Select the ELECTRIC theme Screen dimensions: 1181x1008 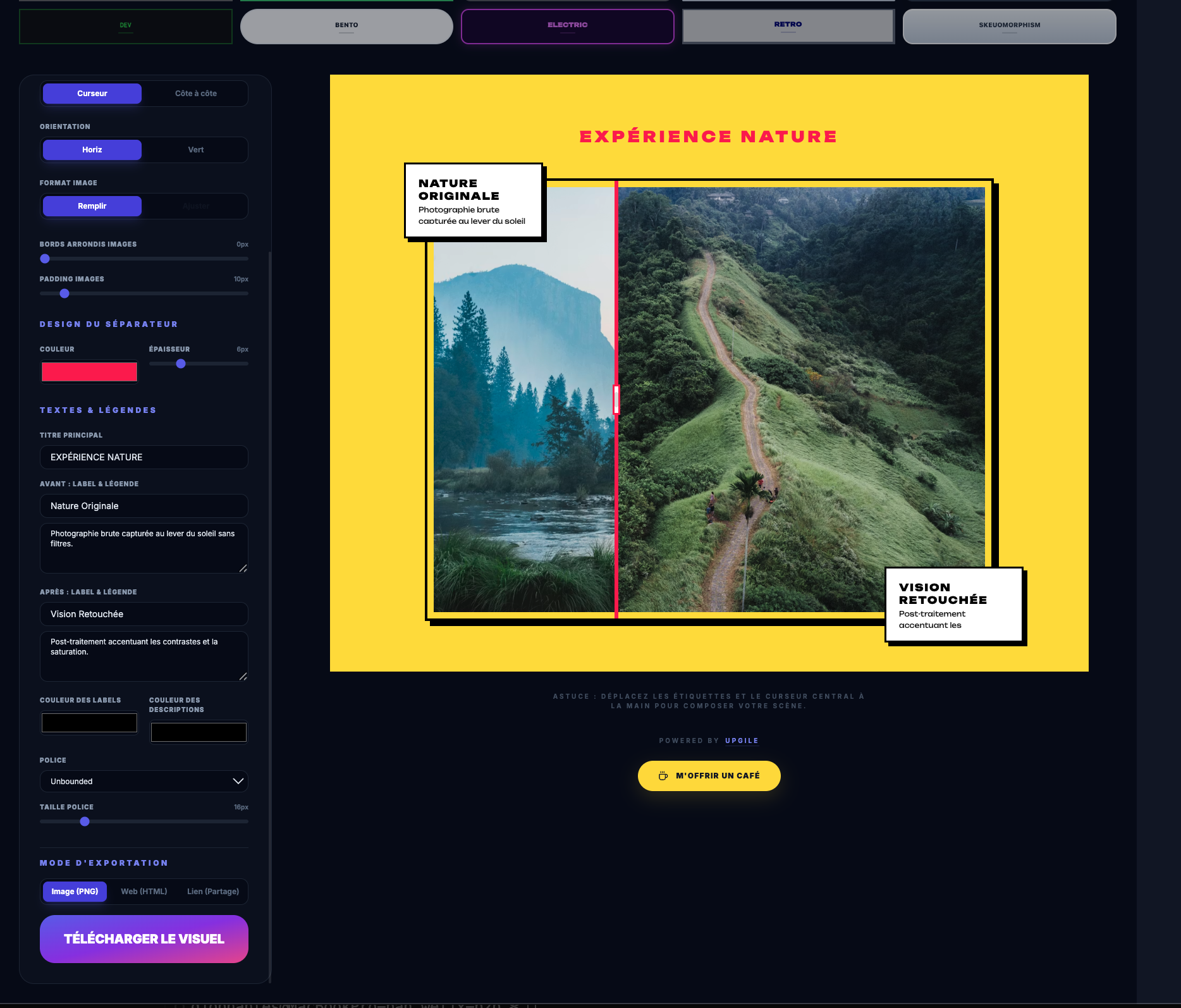click(x=566, y=26)
